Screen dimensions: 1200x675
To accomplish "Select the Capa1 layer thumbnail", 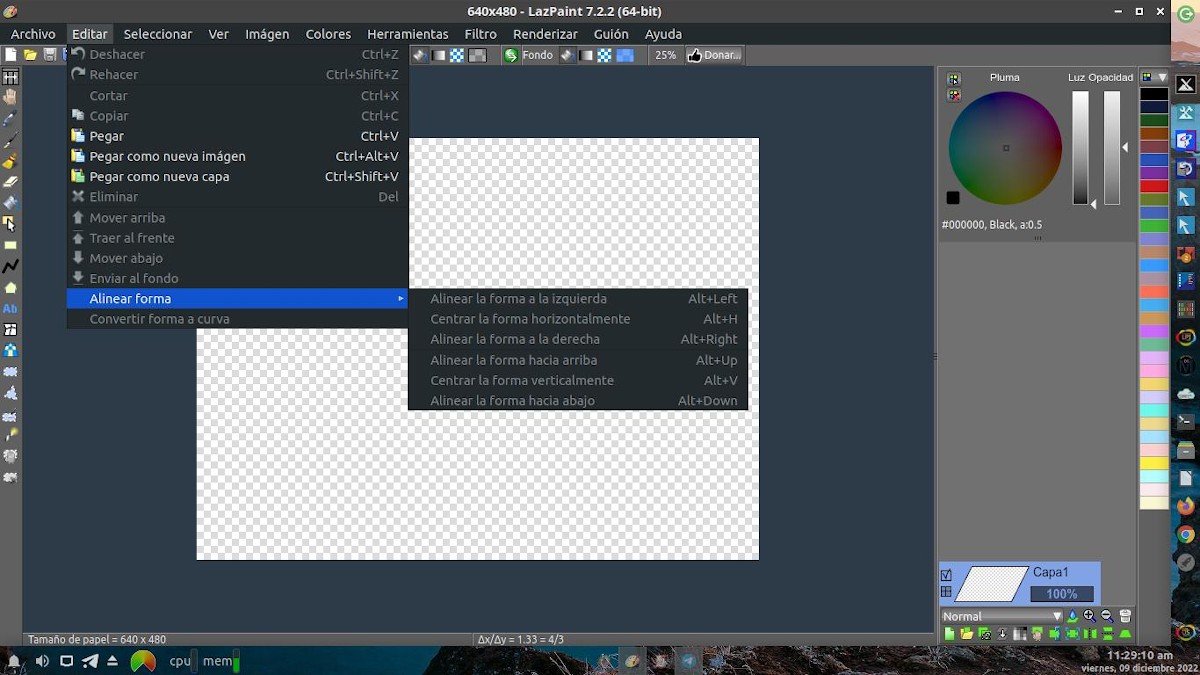I will point(993,583).
